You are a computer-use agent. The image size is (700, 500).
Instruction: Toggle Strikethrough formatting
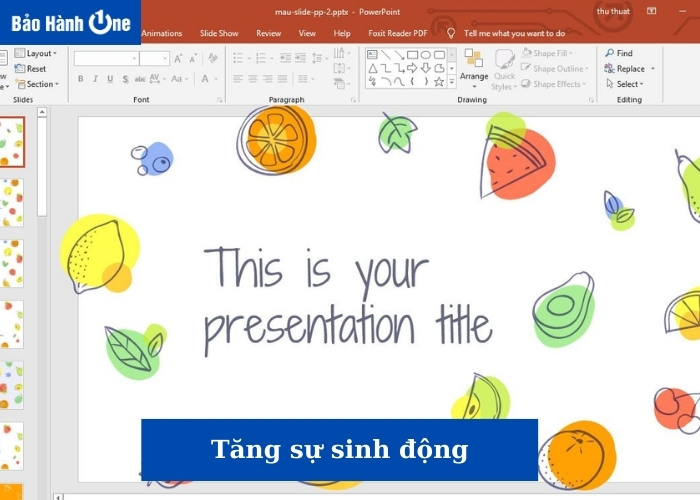[x=140, y=79]
